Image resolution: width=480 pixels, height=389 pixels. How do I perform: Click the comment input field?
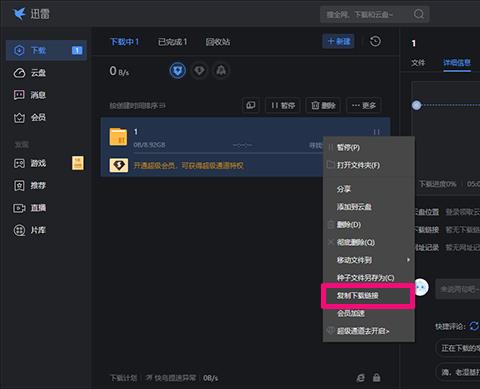[458, 289]
